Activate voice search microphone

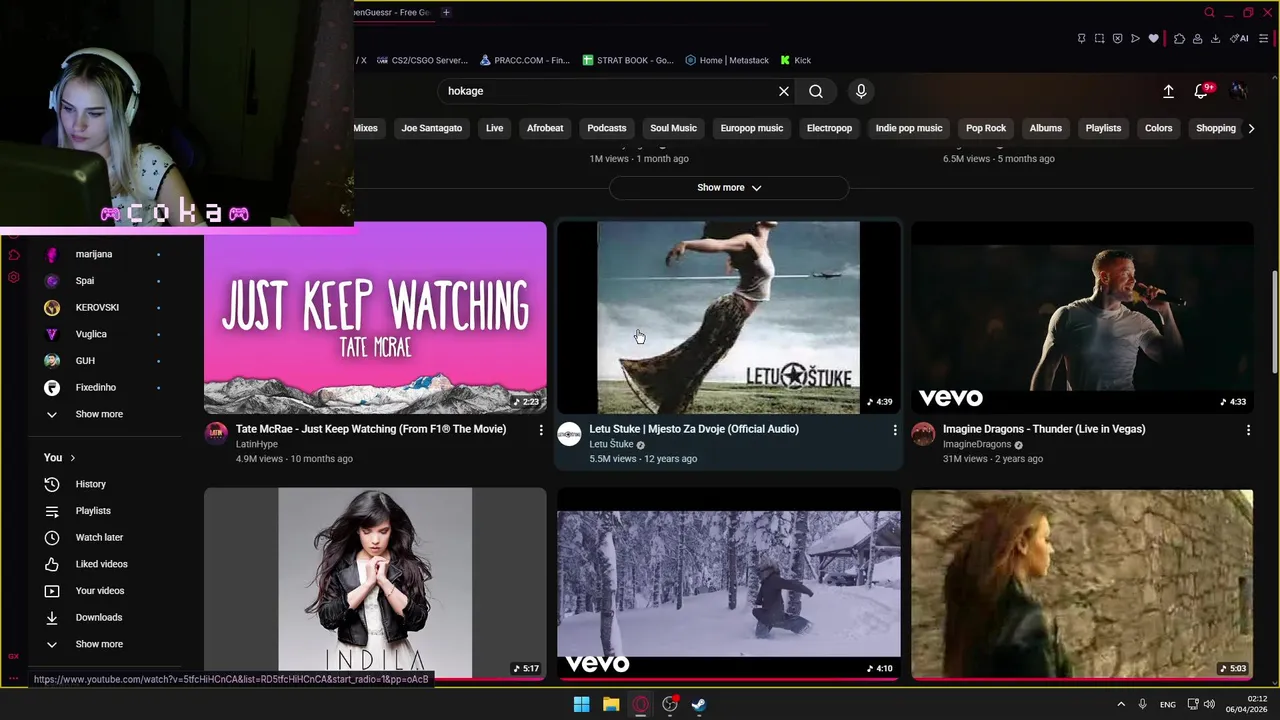[861, 91]
